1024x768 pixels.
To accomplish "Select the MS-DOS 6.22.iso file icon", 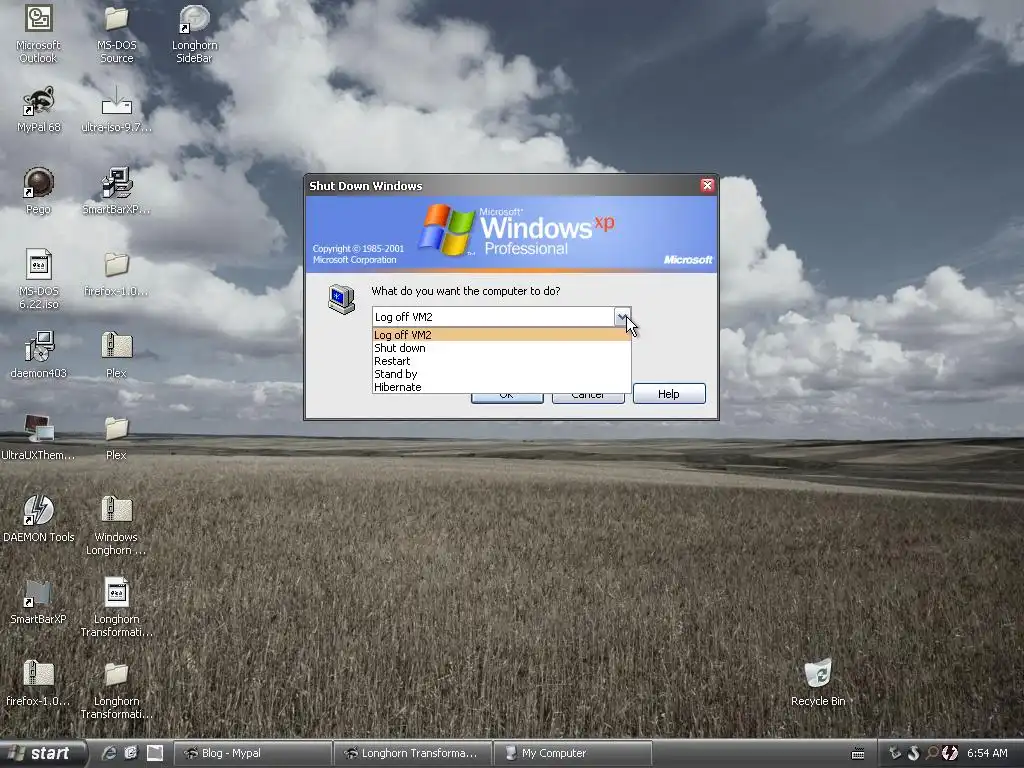I will 39,264.
